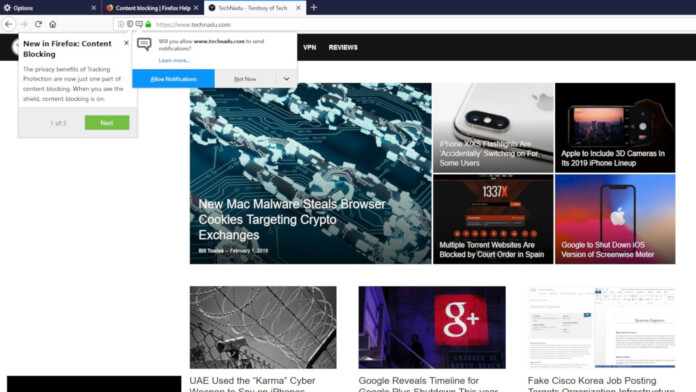This screenshot has width=696, height=392.
Task: Click the Fake Cisco Korea document thumbnail
Action: pos(601,327)
